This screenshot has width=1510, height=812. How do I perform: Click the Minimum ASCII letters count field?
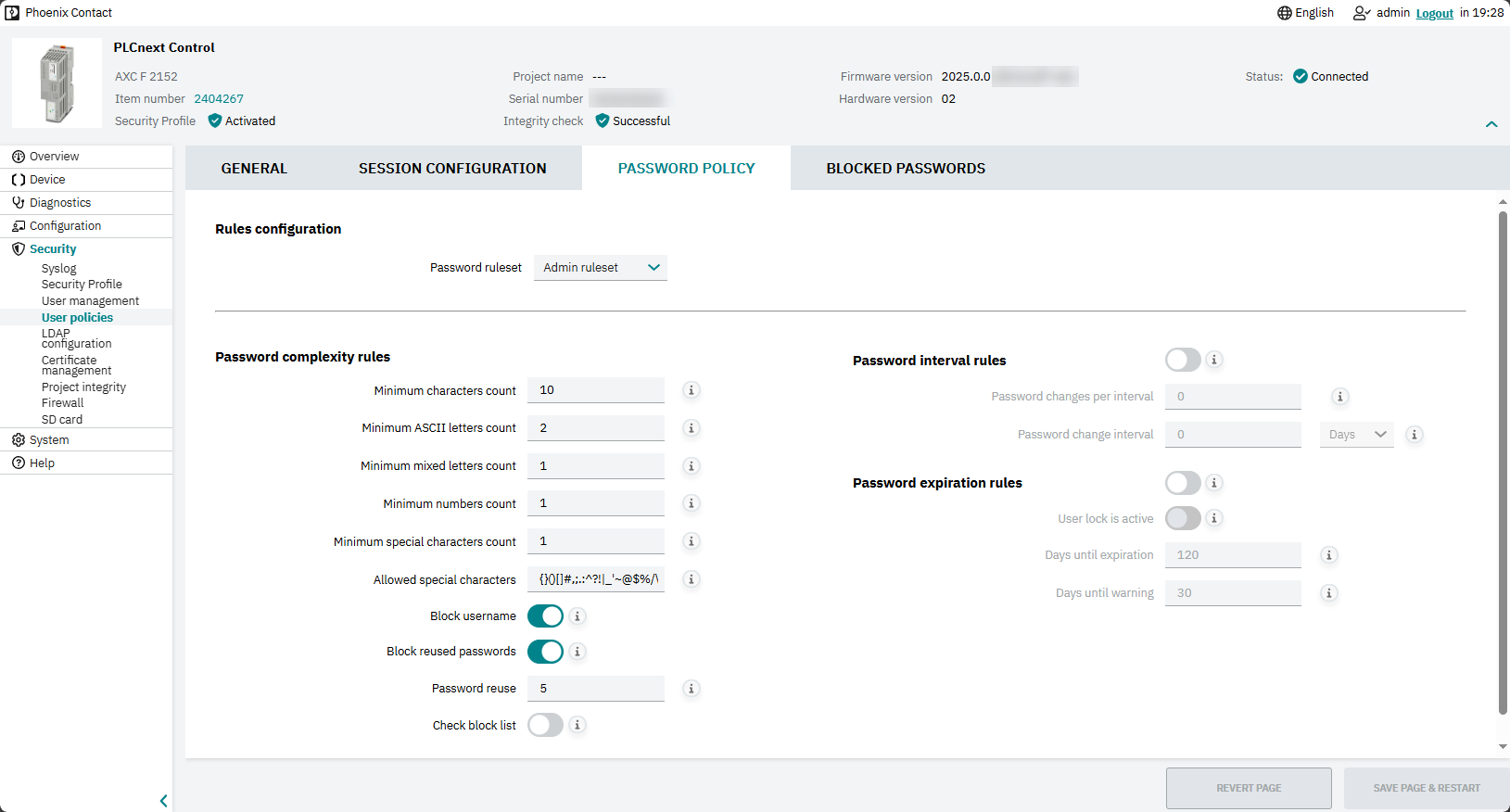596,428
